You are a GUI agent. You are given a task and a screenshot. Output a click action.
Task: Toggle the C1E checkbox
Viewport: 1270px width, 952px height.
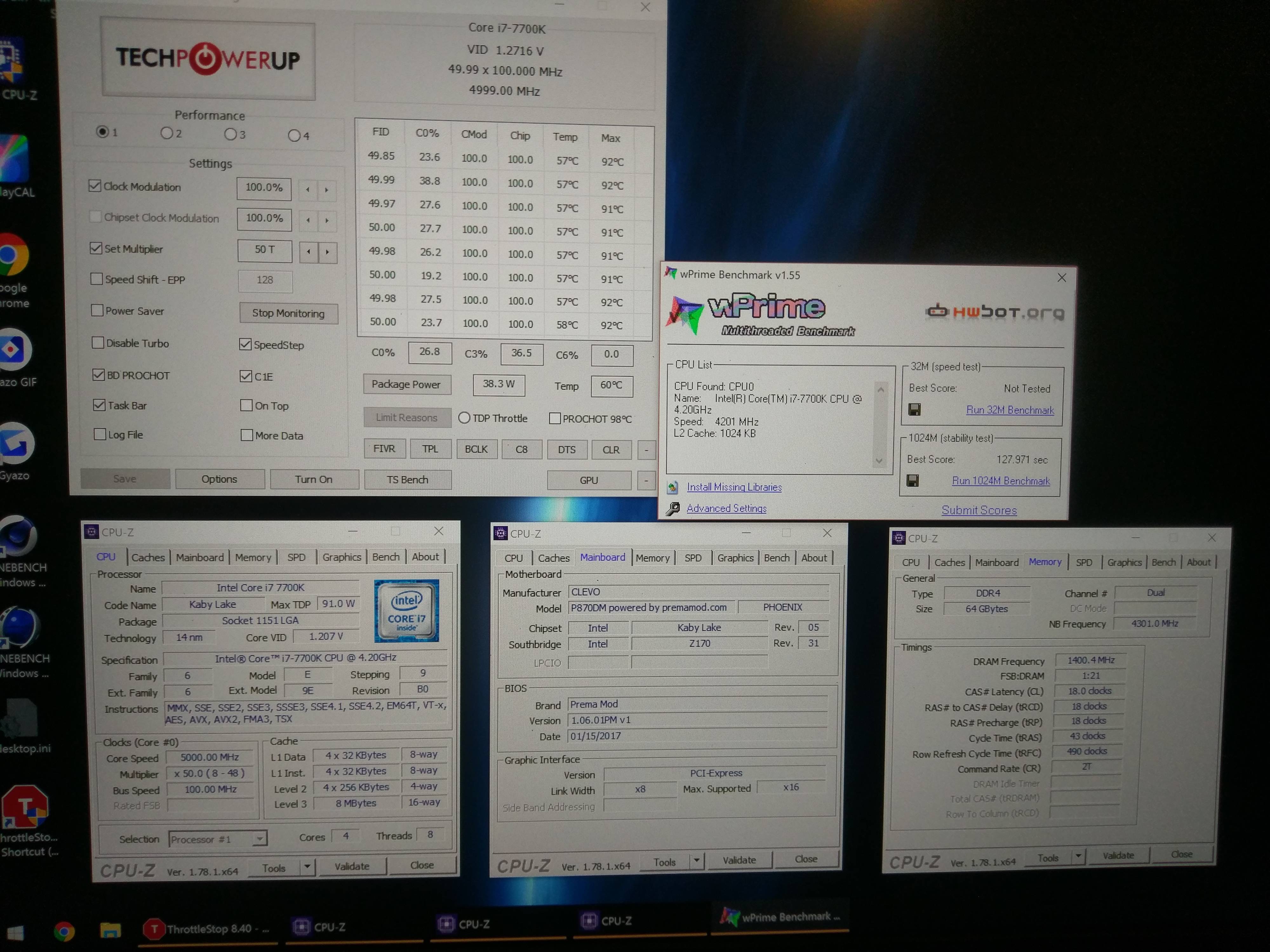(x=246, y=376)
